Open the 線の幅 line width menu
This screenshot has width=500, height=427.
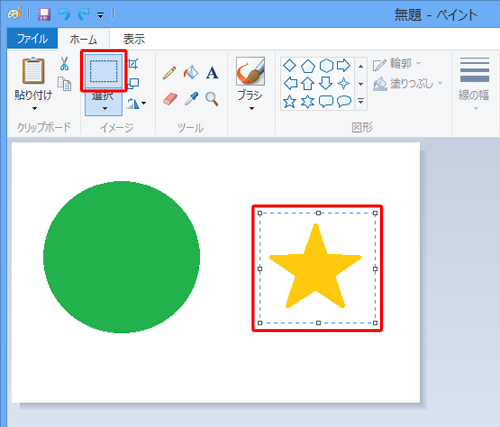[474, 83]
